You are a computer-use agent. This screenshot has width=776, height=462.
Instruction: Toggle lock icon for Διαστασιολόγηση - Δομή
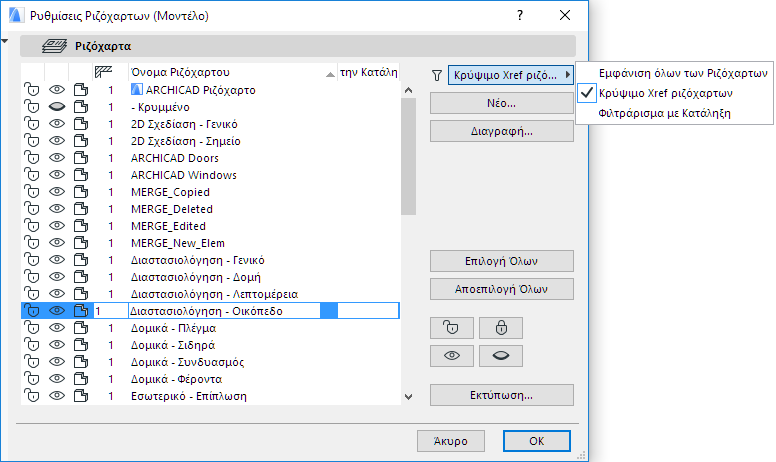coord(32,277)
